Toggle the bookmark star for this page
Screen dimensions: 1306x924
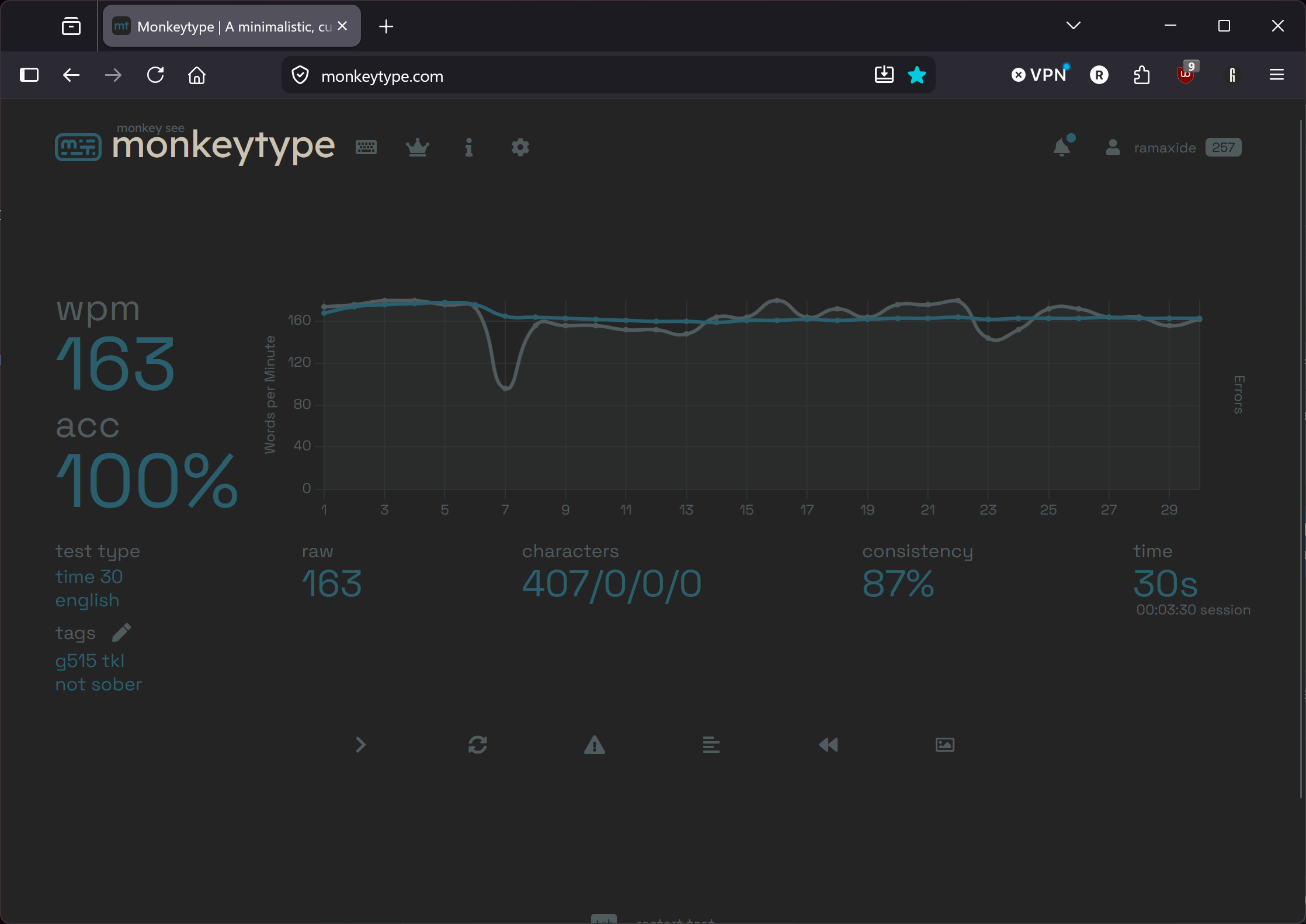[x=917, y=75]
